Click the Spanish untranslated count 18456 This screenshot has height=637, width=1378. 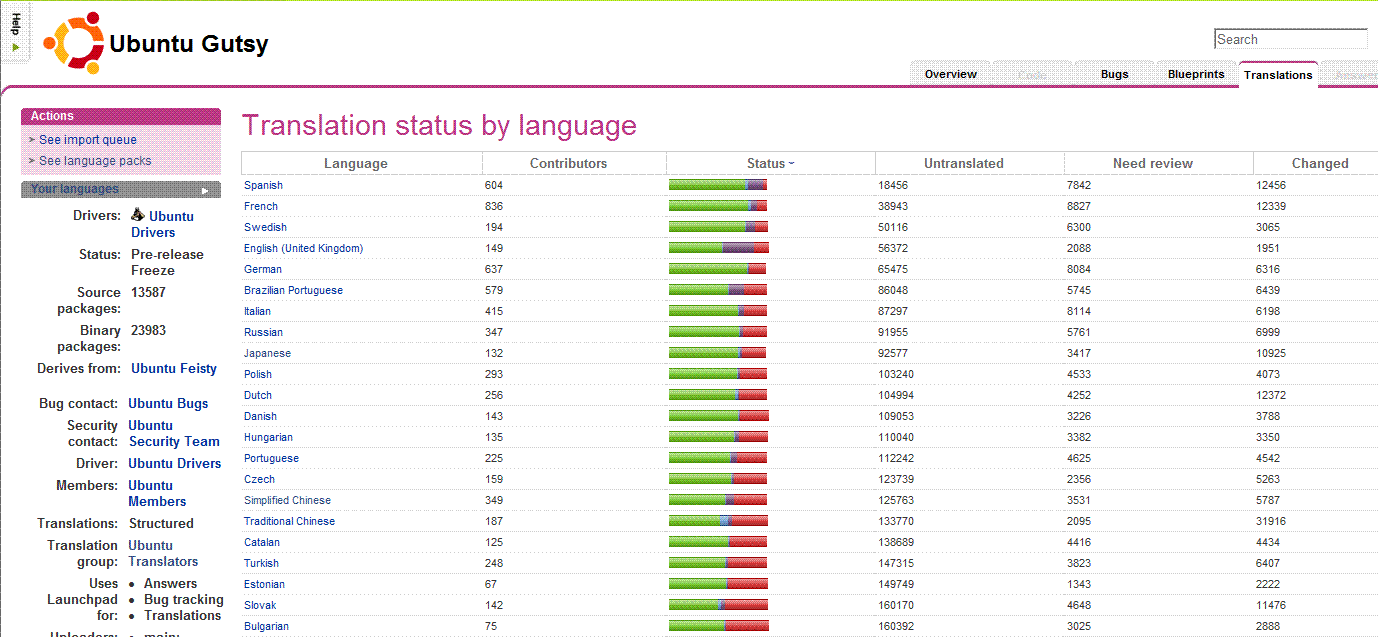point(893,185)
